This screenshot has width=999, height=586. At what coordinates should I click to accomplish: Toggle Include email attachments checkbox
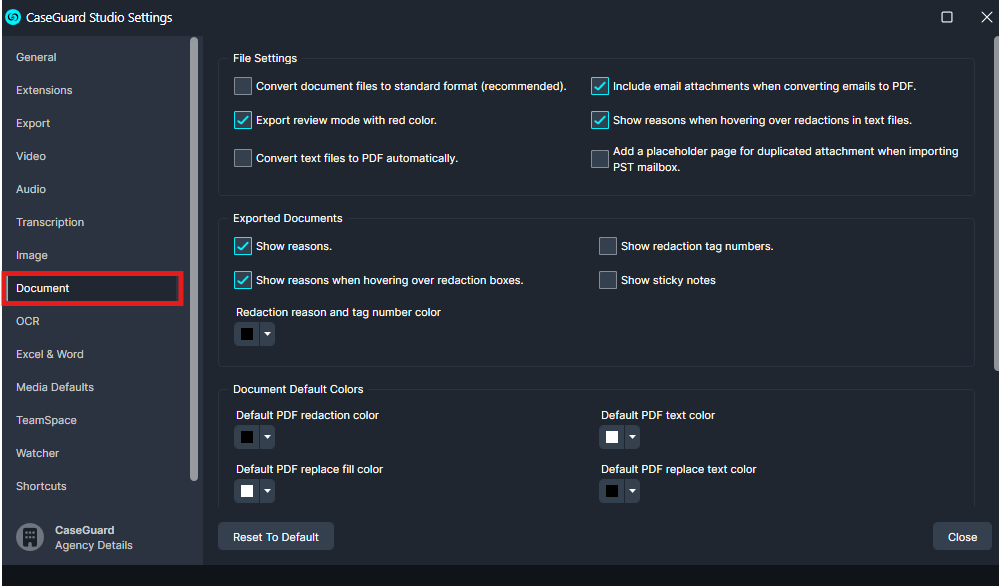[600, 86]
